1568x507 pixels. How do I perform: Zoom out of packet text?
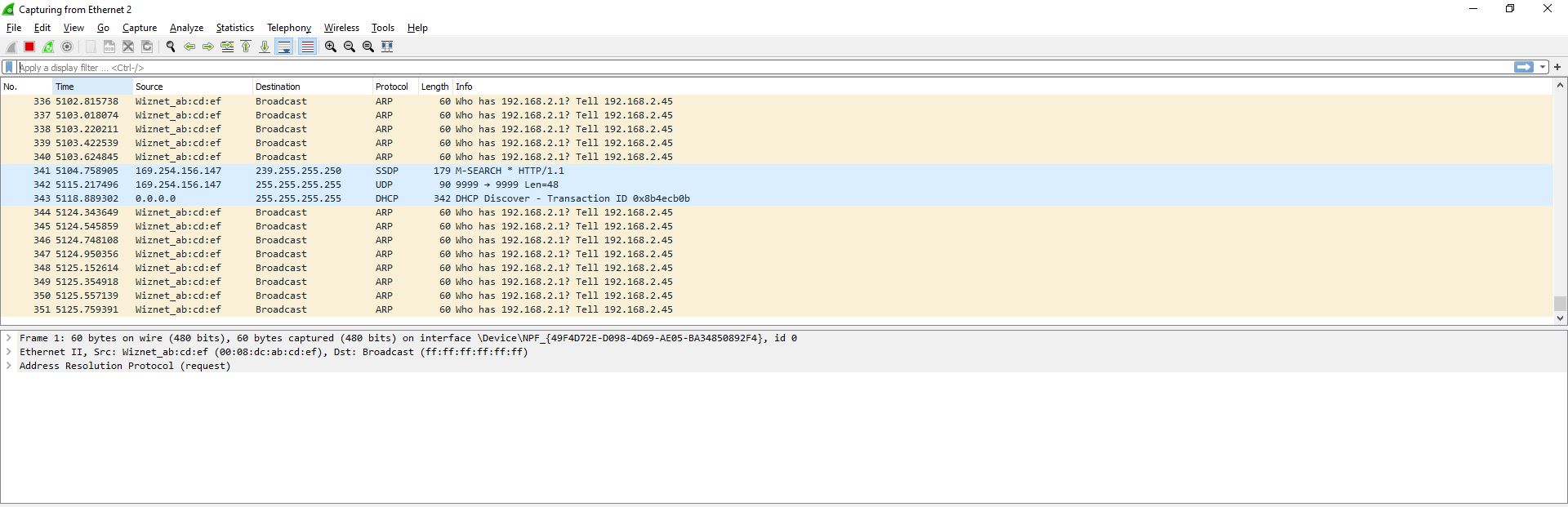click(x=350, y=47)
